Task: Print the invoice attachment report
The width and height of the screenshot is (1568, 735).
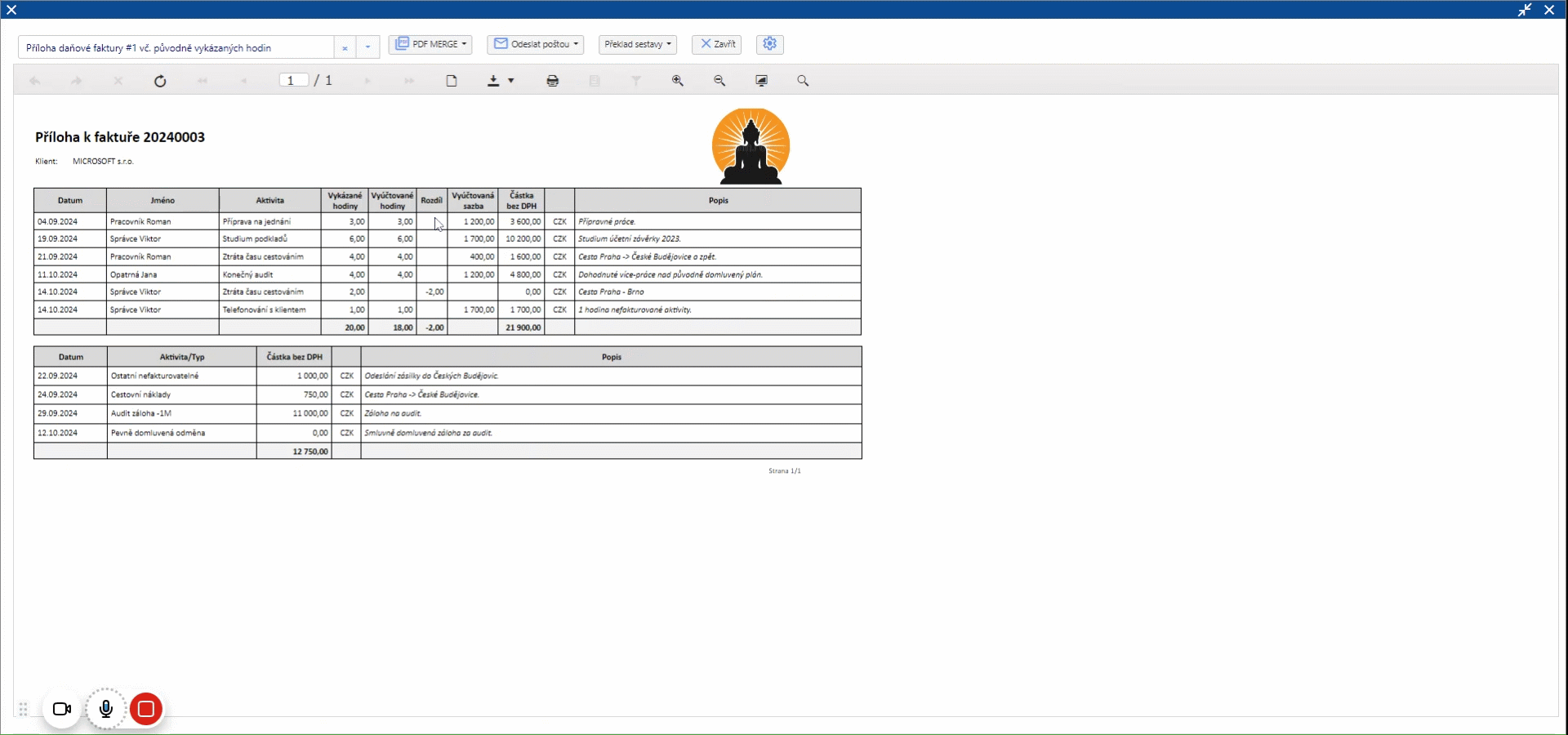Action: pyautogui.click(x=553, y=81)
